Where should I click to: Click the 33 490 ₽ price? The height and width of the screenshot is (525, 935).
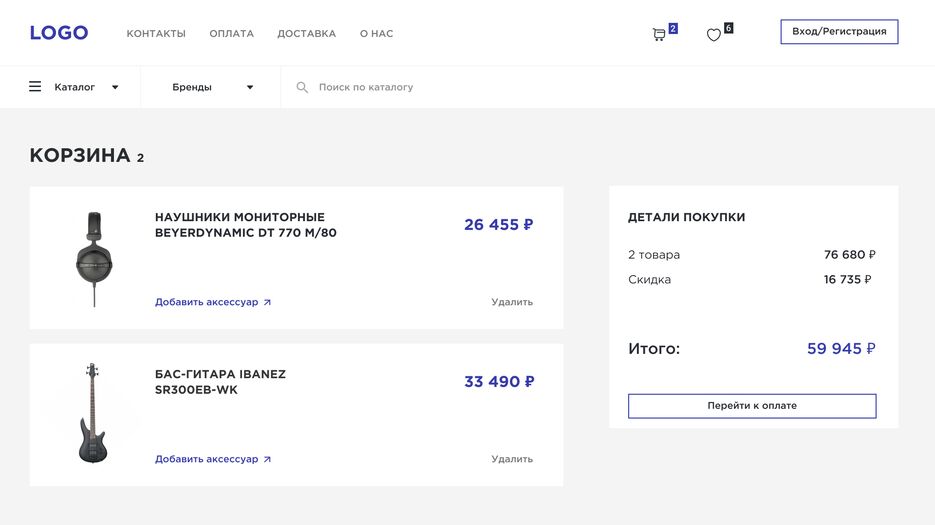(x=499, y=381)
